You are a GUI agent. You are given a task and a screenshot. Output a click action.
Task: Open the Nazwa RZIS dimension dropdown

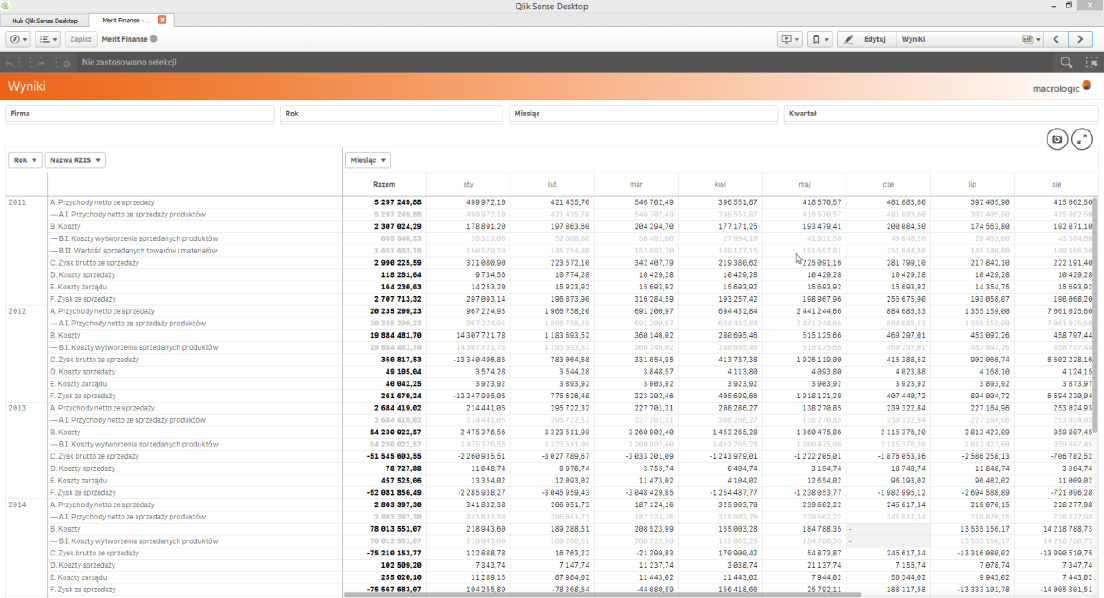click(75, 160)
